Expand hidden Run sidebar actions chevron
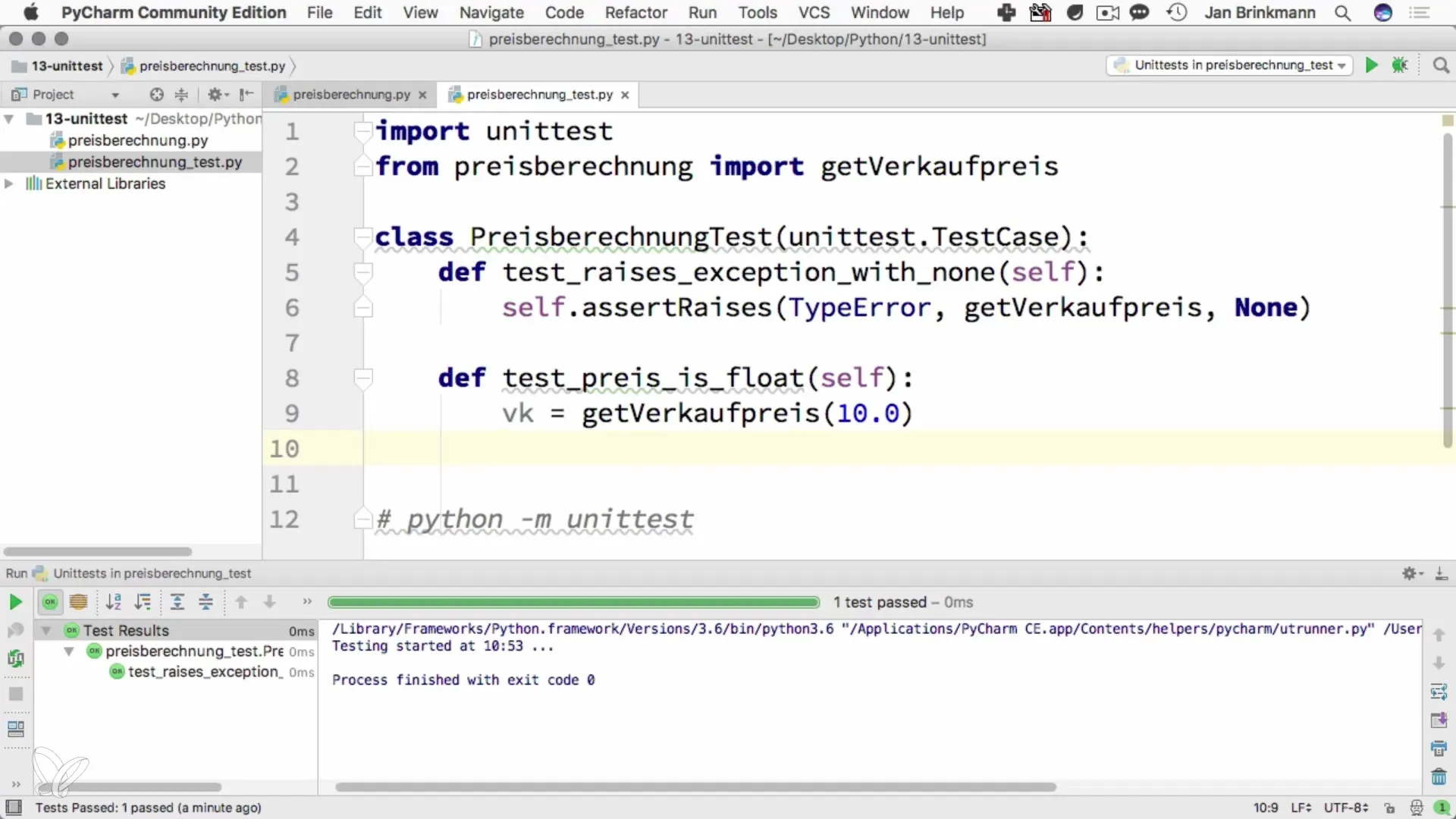Image resolution: width=1456 pixels, height=819 pixels. coord(16,784)
